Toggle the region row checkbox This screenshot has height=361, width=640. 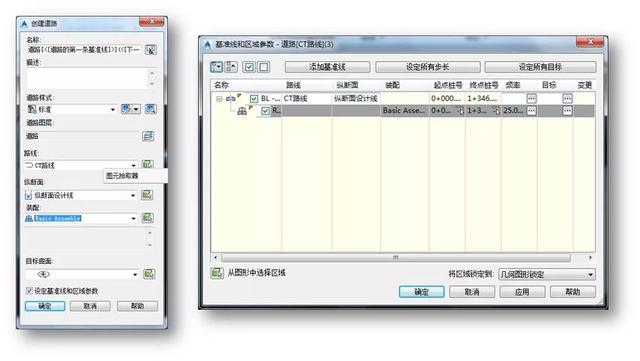coord(265,111)
